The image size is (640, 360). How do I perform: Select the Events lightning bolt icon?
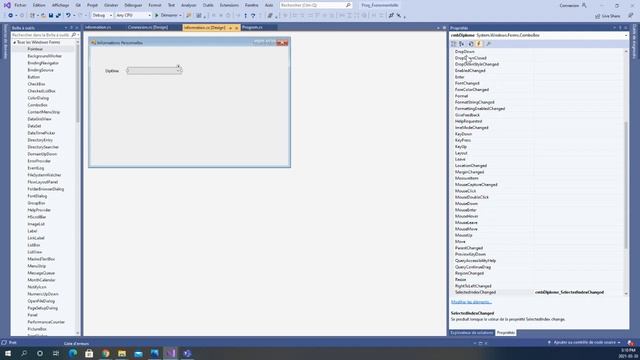(479, 44)
